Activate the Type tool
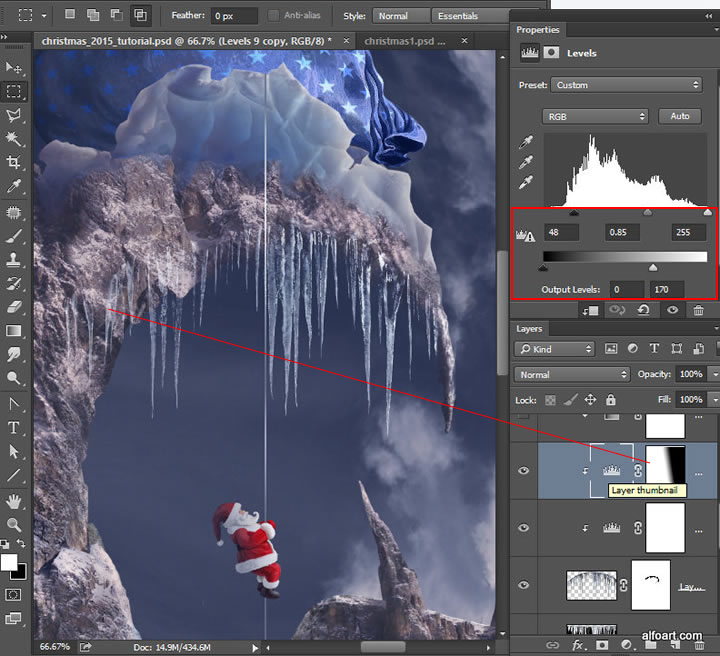720x656 pixels. click(14, 428)
